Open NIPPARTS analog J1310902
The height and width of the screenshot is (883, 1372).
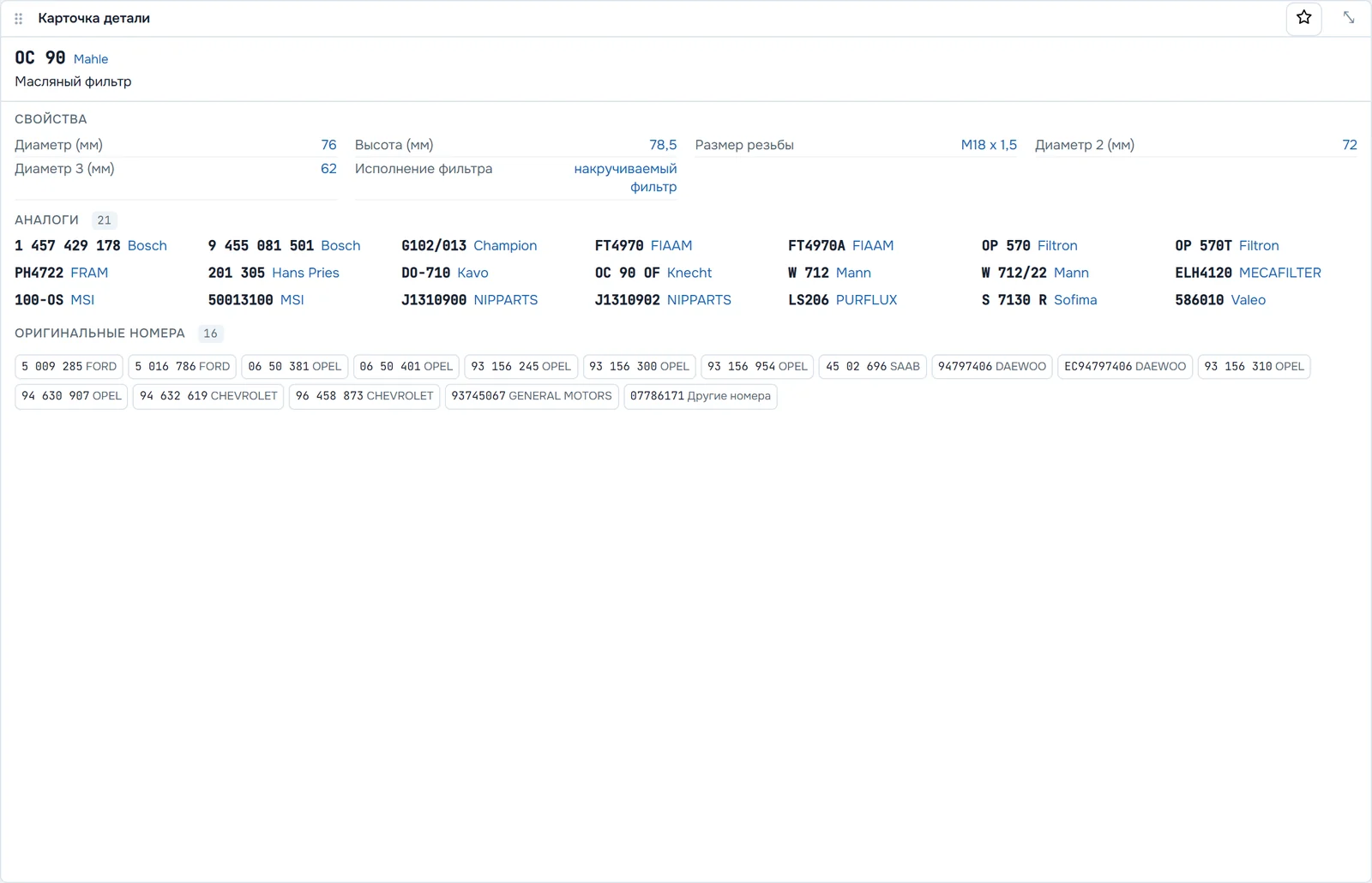point(663,301)
